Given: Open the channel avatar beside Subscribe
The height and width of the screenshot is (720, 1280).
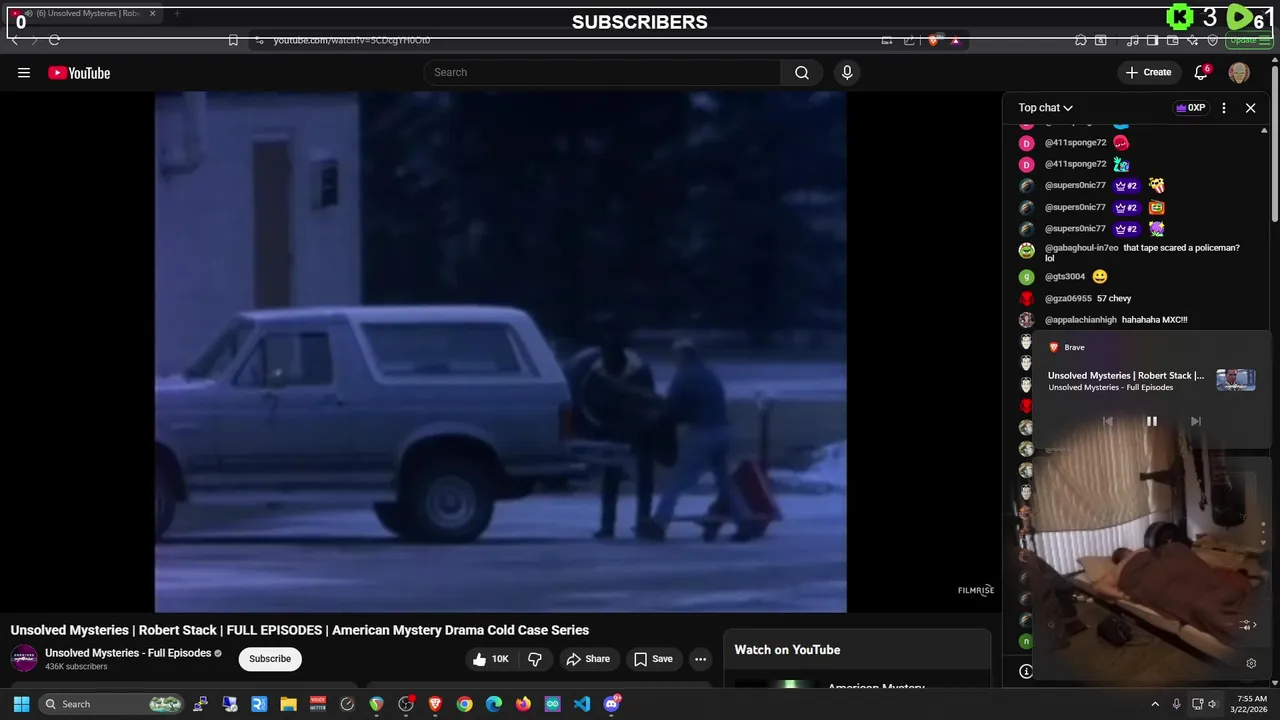Looking at the screenshot, I should pos(24,658).
